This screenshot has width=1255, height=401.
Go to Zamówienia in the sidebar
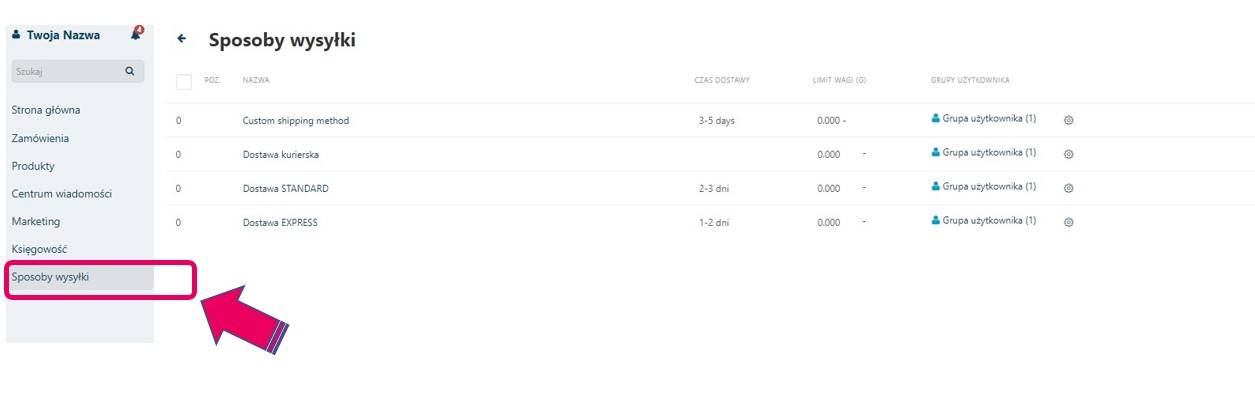[40, 138]
